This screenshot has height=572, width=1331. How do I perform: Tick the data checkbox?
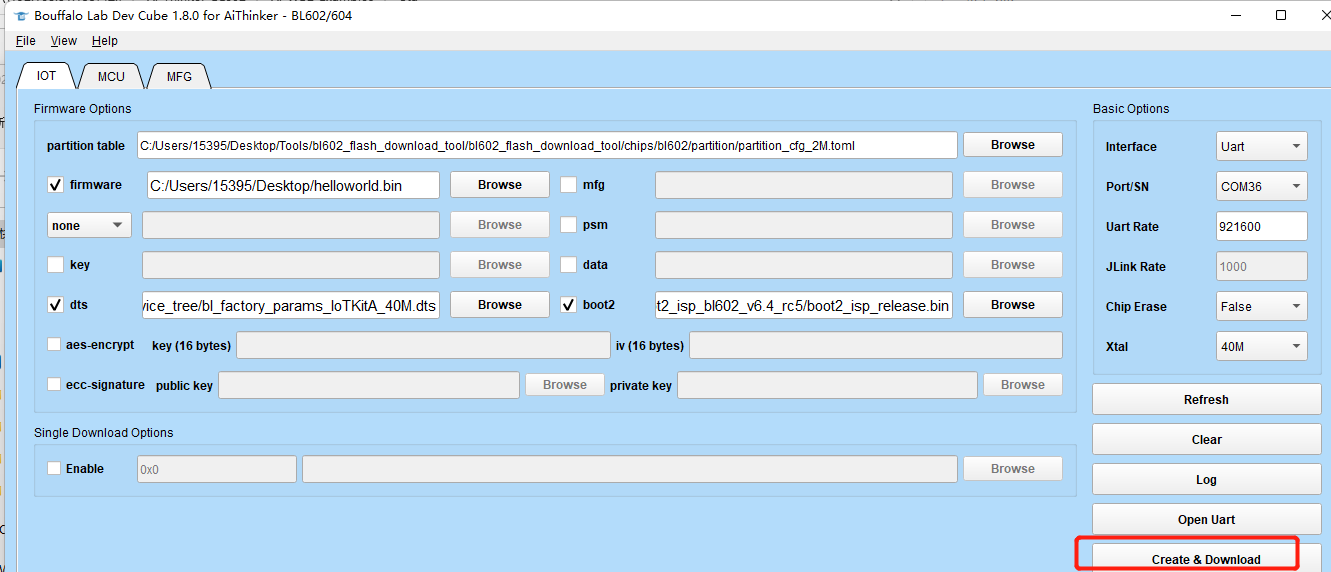pyautogui.click(x=568, y=265)
